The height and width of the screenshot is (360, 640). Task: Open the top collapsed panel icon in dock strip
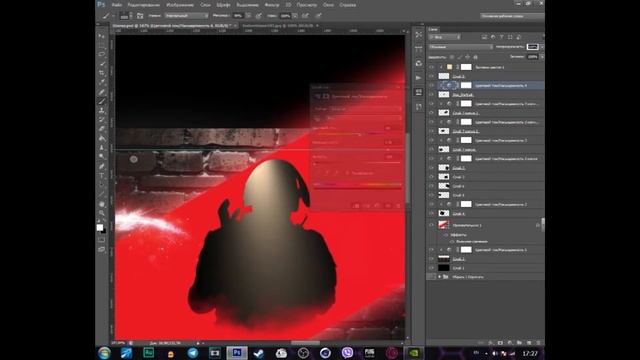click(x=419, y=35)
